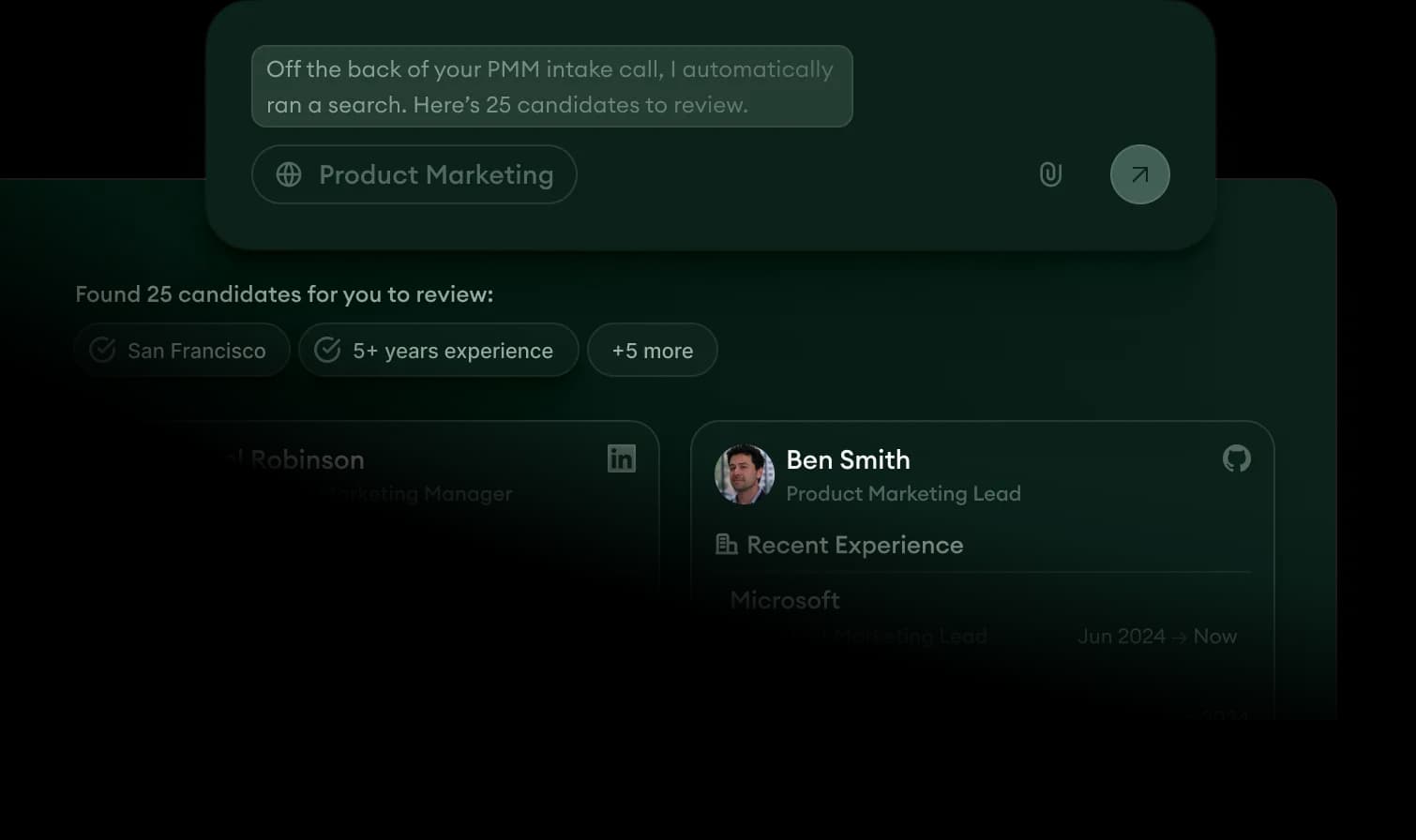Open Ben Smith's name link

(x=848, y=459)
